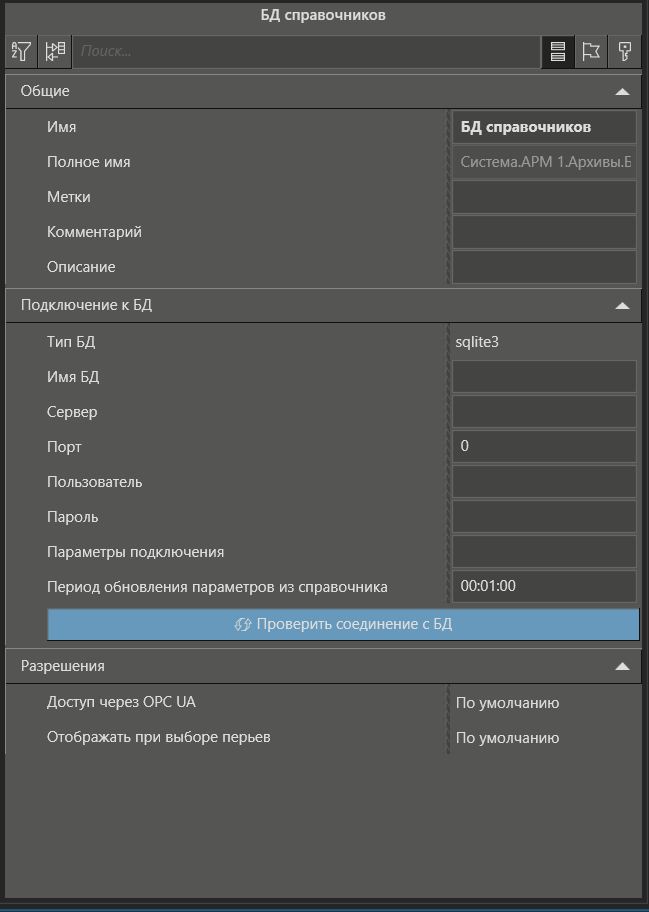Image resolution: width=649 pixels, height=912 pixels.
Task: Edit the update period field 00:01:00
Action: tap(544, 586)
